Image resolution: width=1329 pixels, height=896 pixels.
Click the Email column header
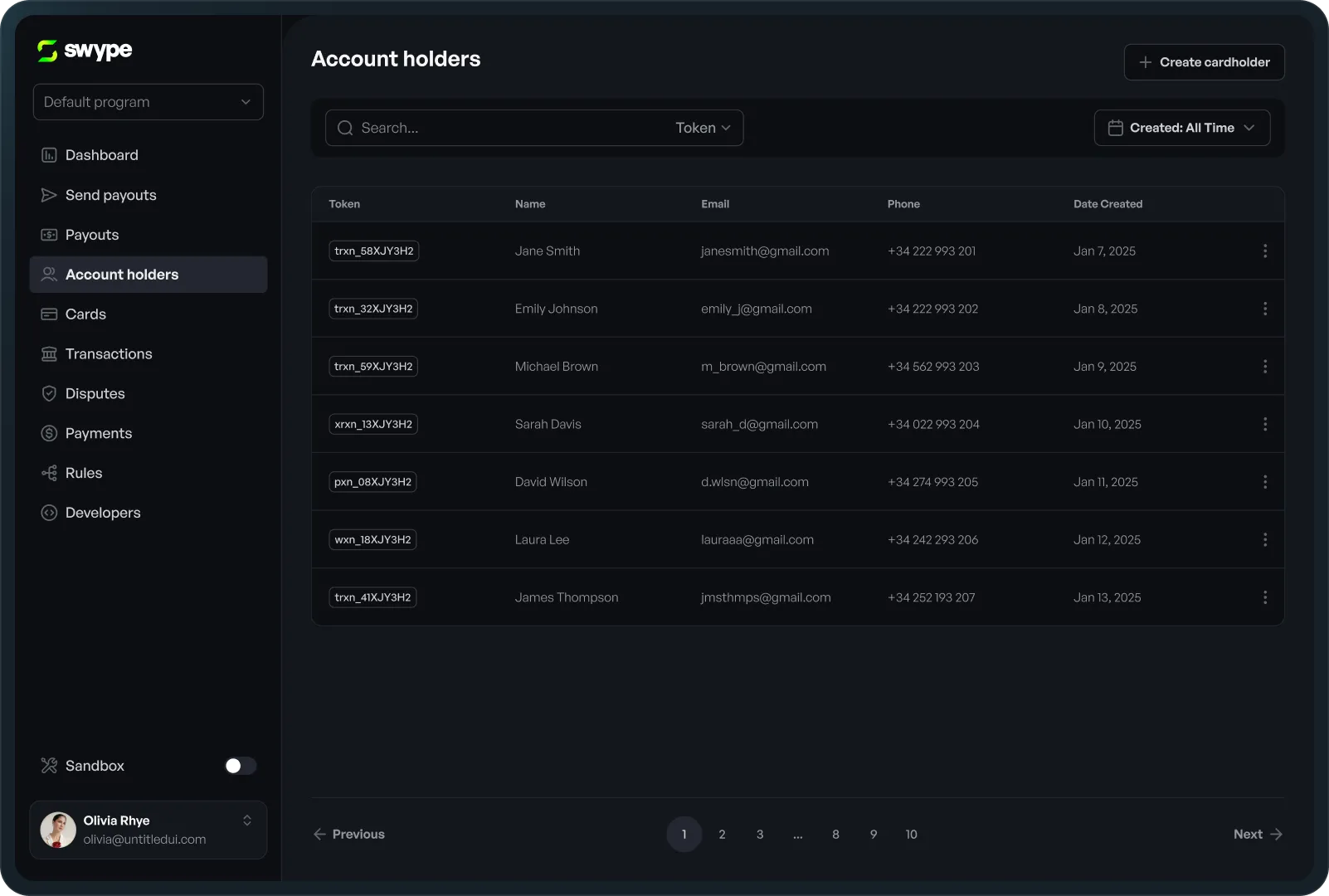point(715,204)
